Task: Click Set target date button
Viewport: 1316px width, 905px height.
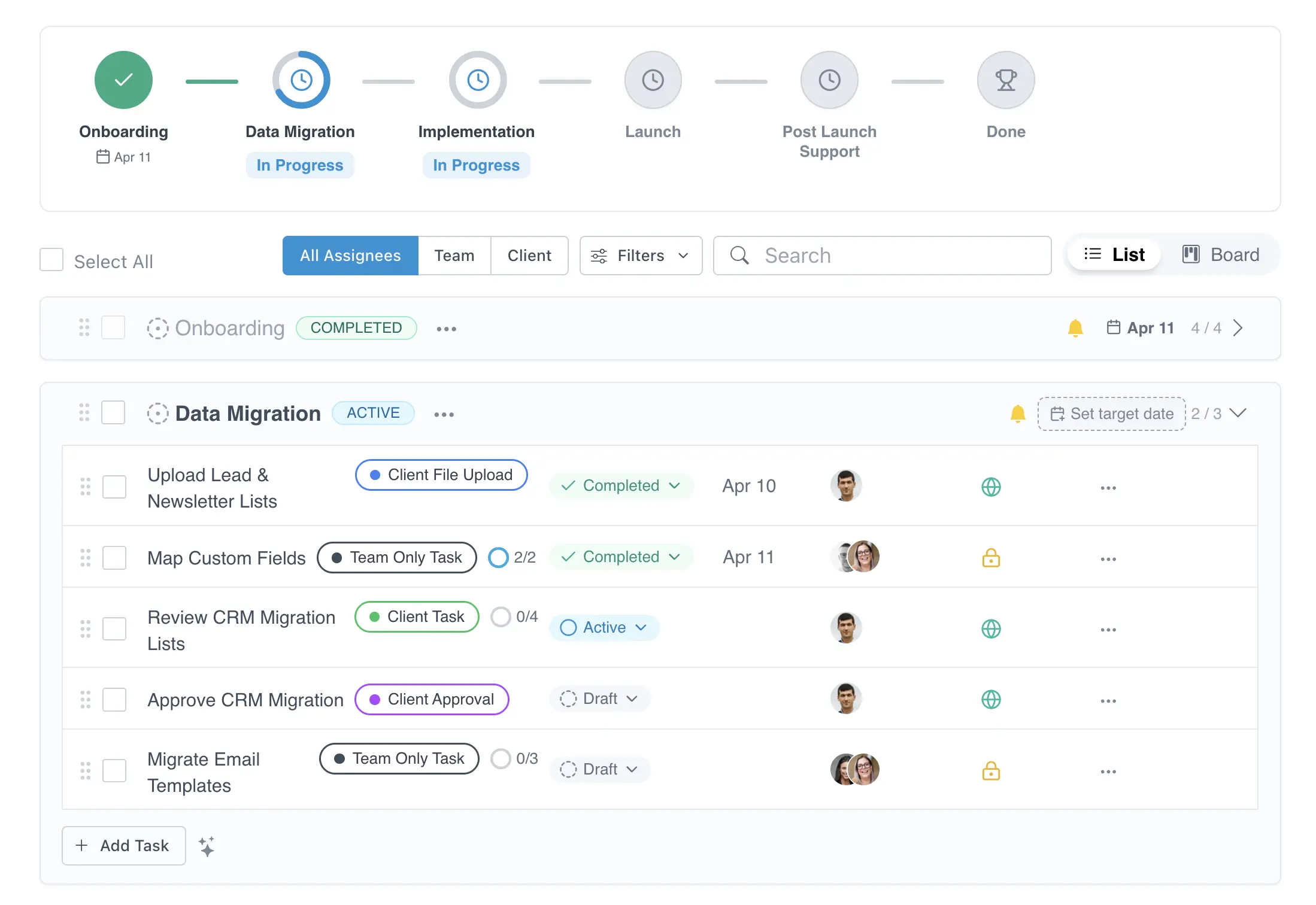Action: tap(1111, 414)
